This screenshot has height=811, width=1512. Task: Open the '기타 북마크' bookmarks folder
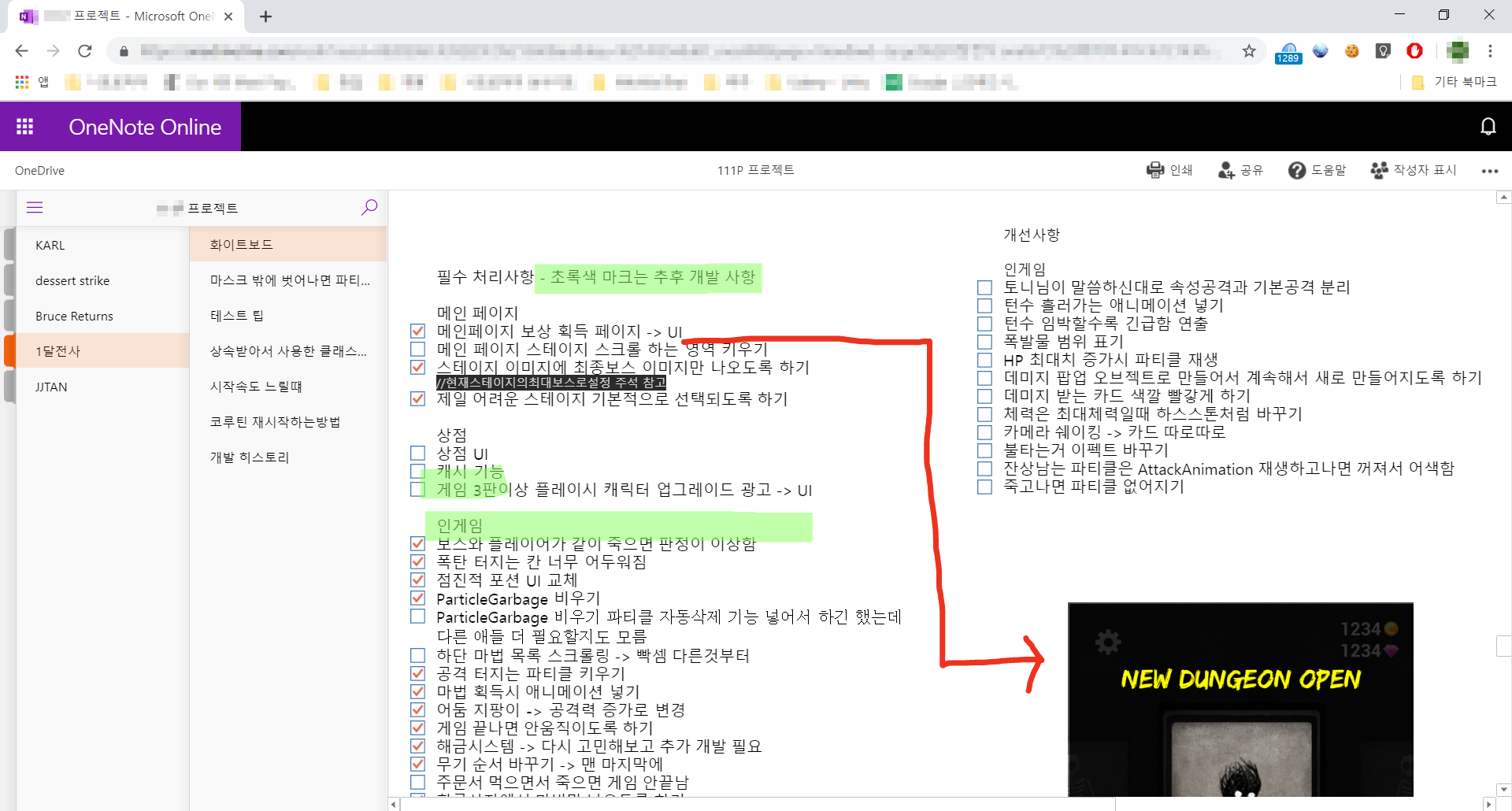click(x=1454, y=82)
